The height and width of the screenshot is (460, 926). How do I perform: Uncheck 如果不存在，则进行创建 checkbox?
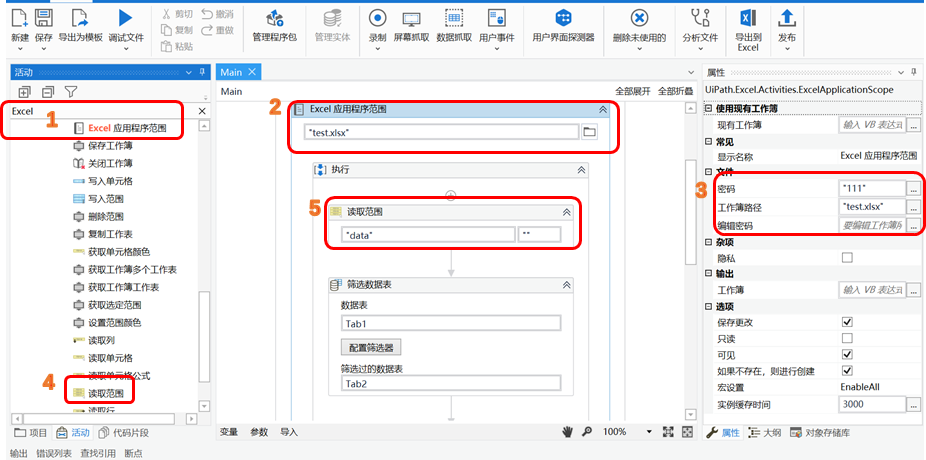coord(847,371)
